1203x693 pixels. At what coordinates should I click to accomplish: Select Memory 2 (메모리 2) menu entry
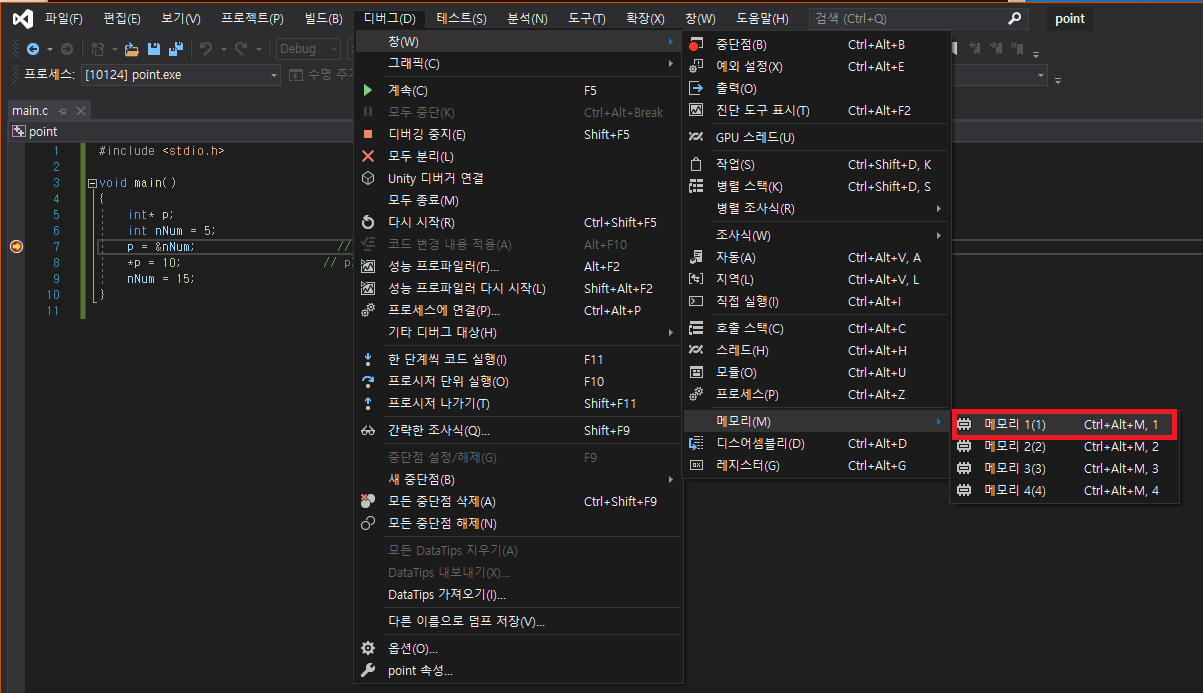(x=1064, y=446)
